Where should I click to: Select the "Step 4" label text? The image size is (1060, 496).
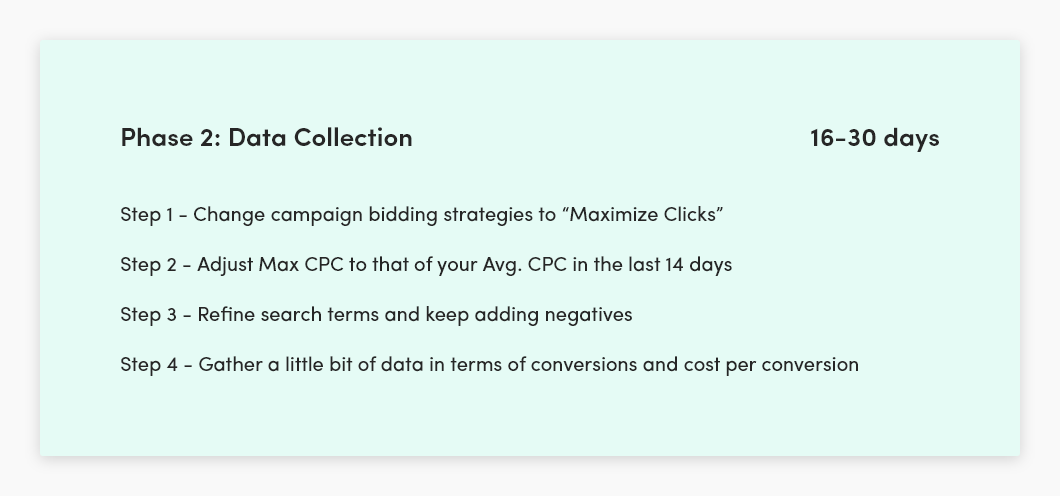pyautogui.click(x=149, y=364)
